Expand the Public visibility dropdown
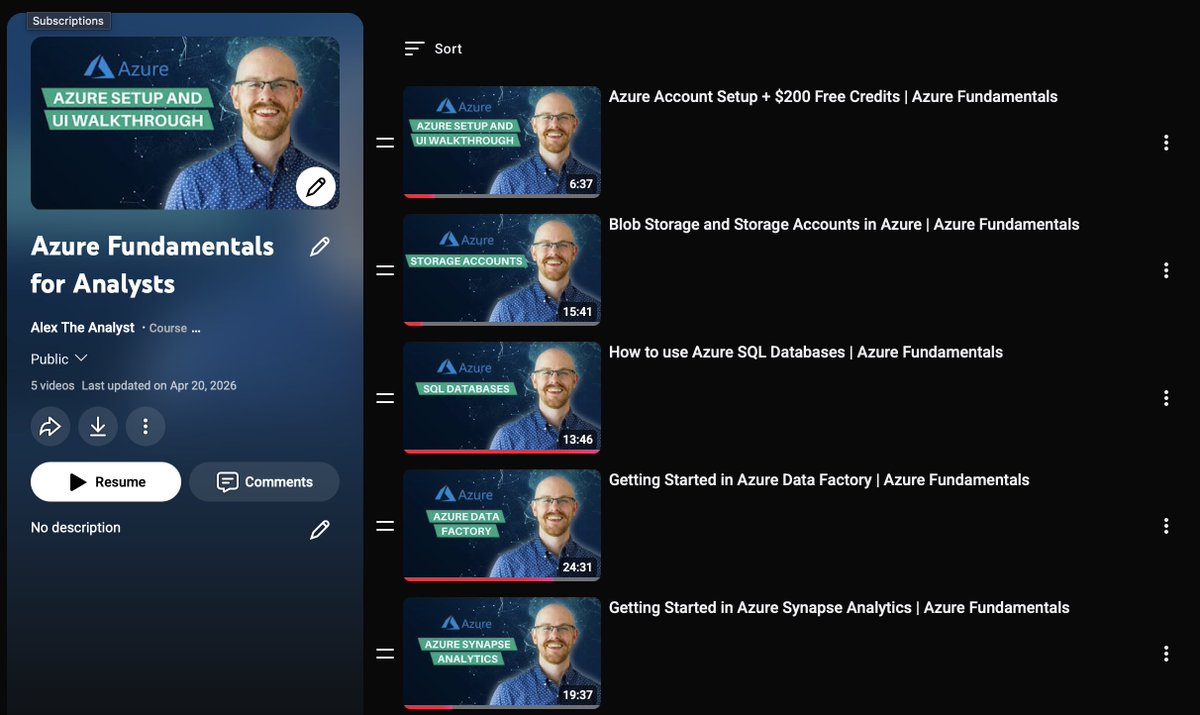1200x715 pixels. coord(60,359)
